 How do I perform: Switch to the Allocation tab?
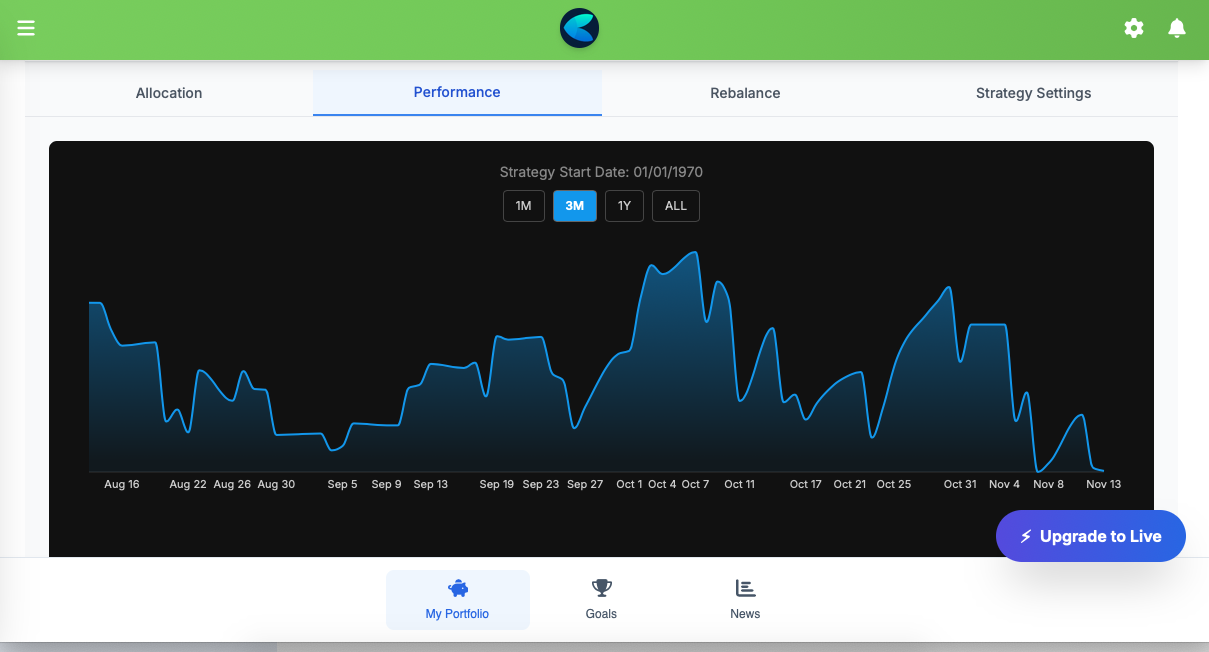(168, 92)
